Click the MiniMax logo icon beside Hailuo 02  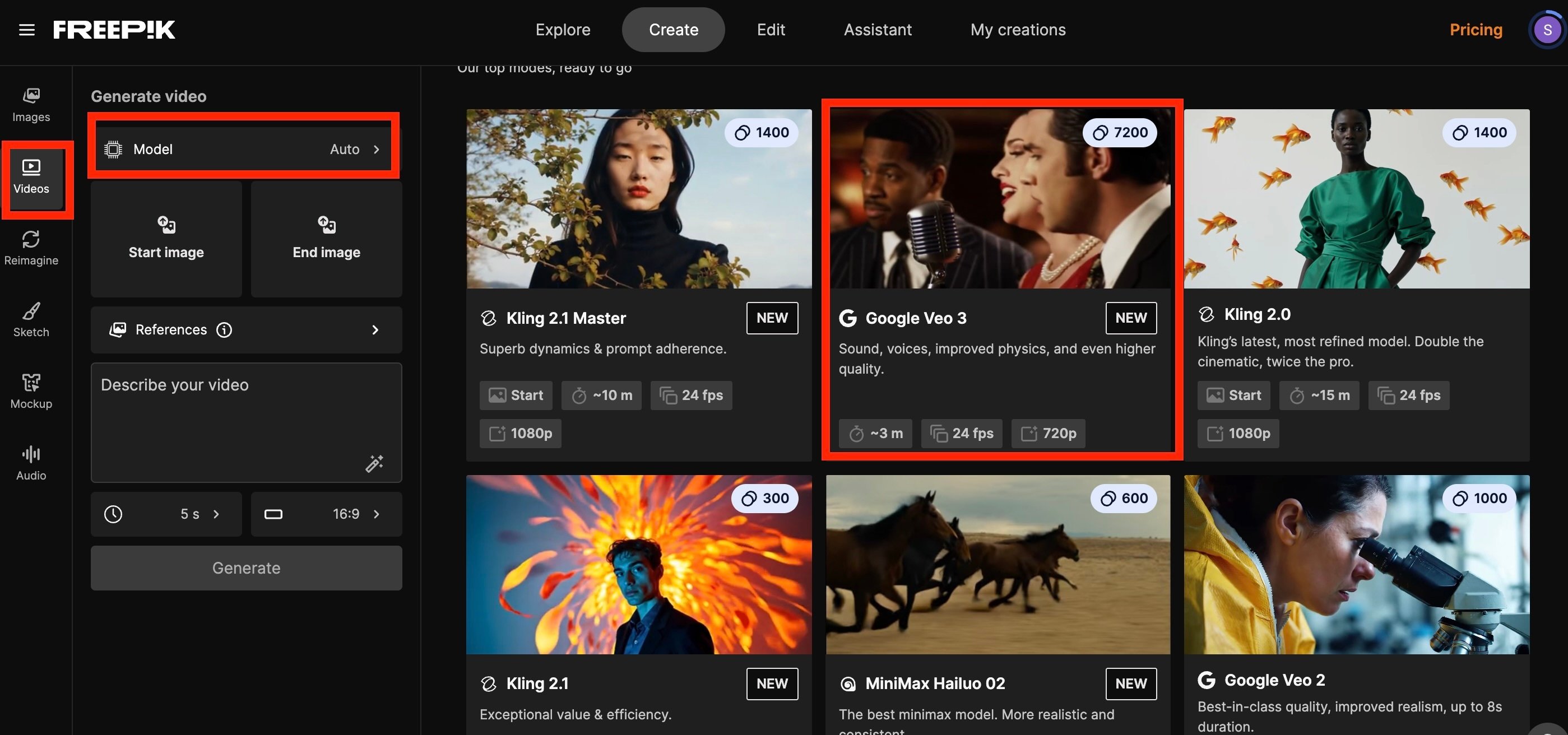point(848,684)
